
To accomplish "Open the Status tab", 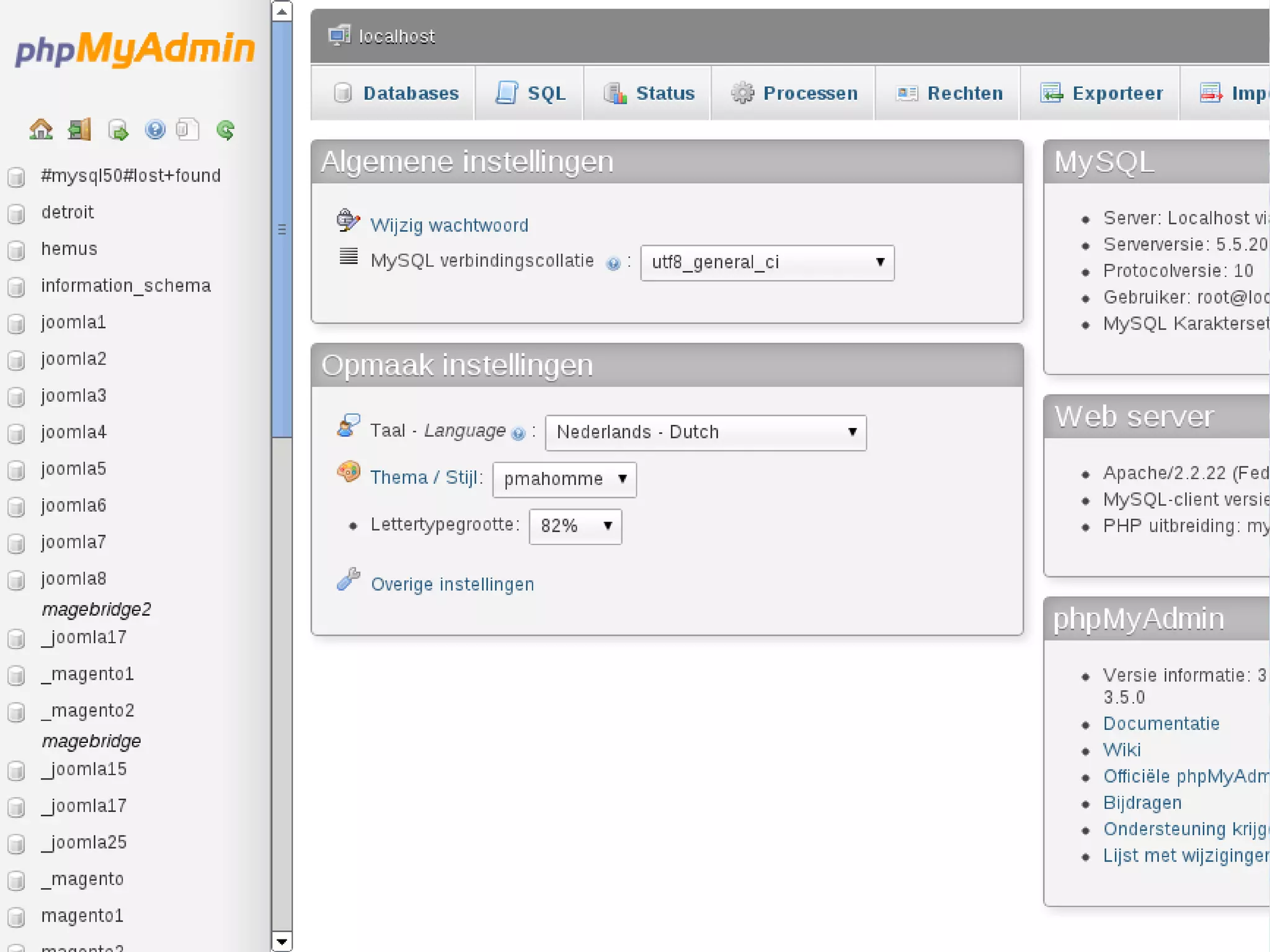I will (649, 93).
